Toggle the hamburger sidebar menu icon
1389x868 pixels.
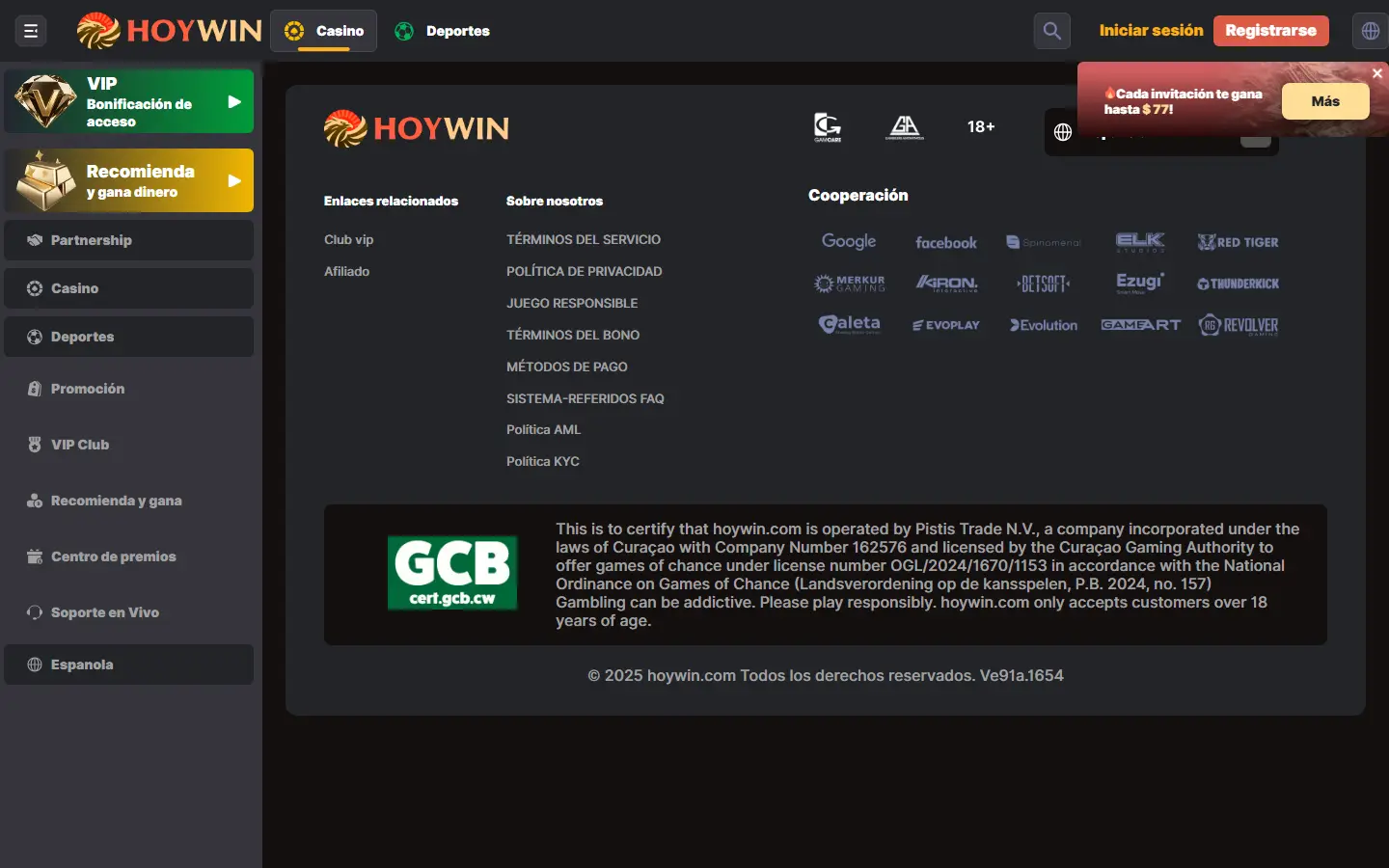coord(31,31)
